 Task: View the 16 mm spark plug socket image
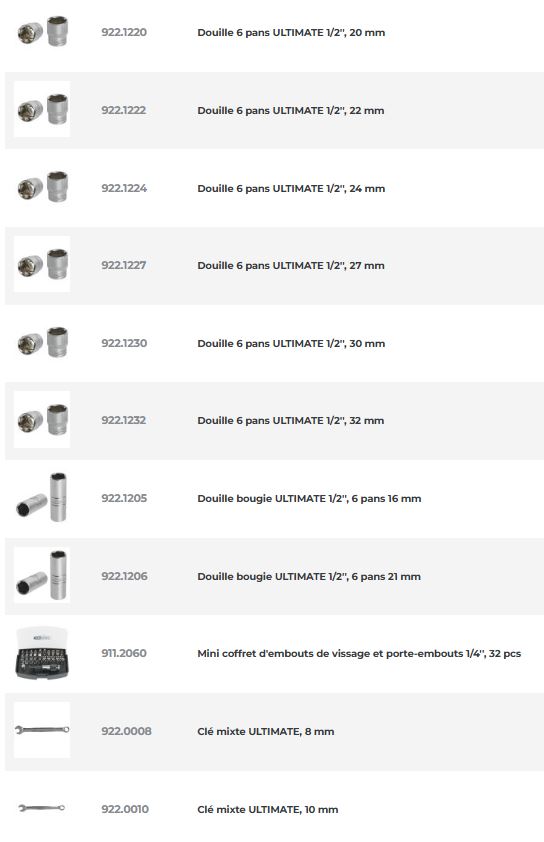(x=42, y=497)
